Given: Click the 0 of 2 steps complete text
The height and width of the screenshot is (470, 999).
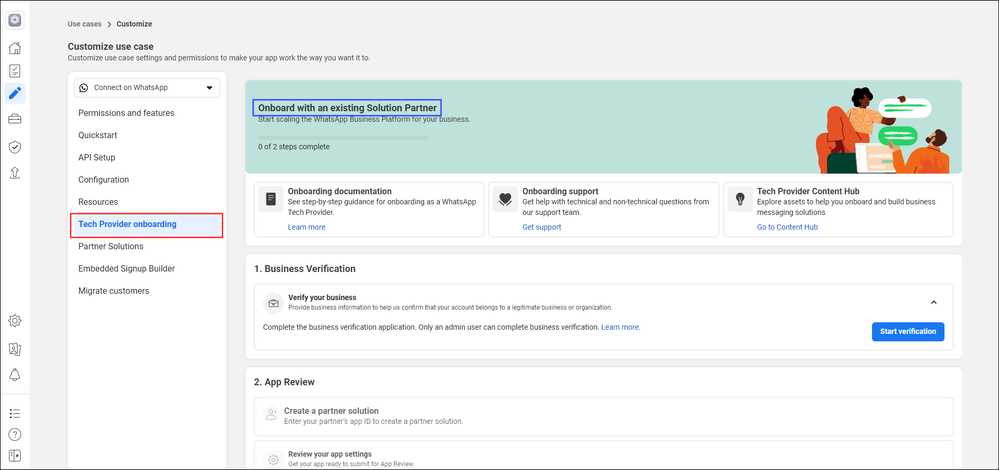Looking at the screenshot, I should coord(294,146).
